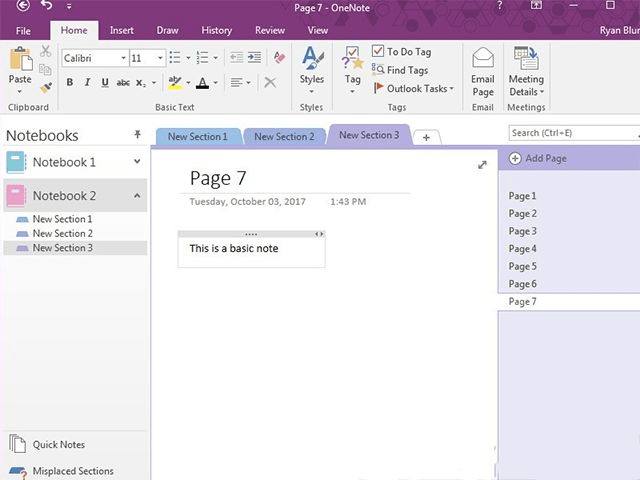Open Meeting Details calendar icon
640x480 pixels.
coord(526,58)
